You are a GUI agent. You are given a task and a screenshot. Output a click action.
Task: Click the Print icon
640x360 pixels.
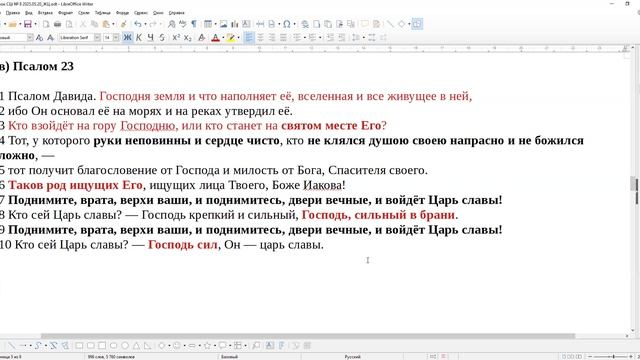click(58, 24)
